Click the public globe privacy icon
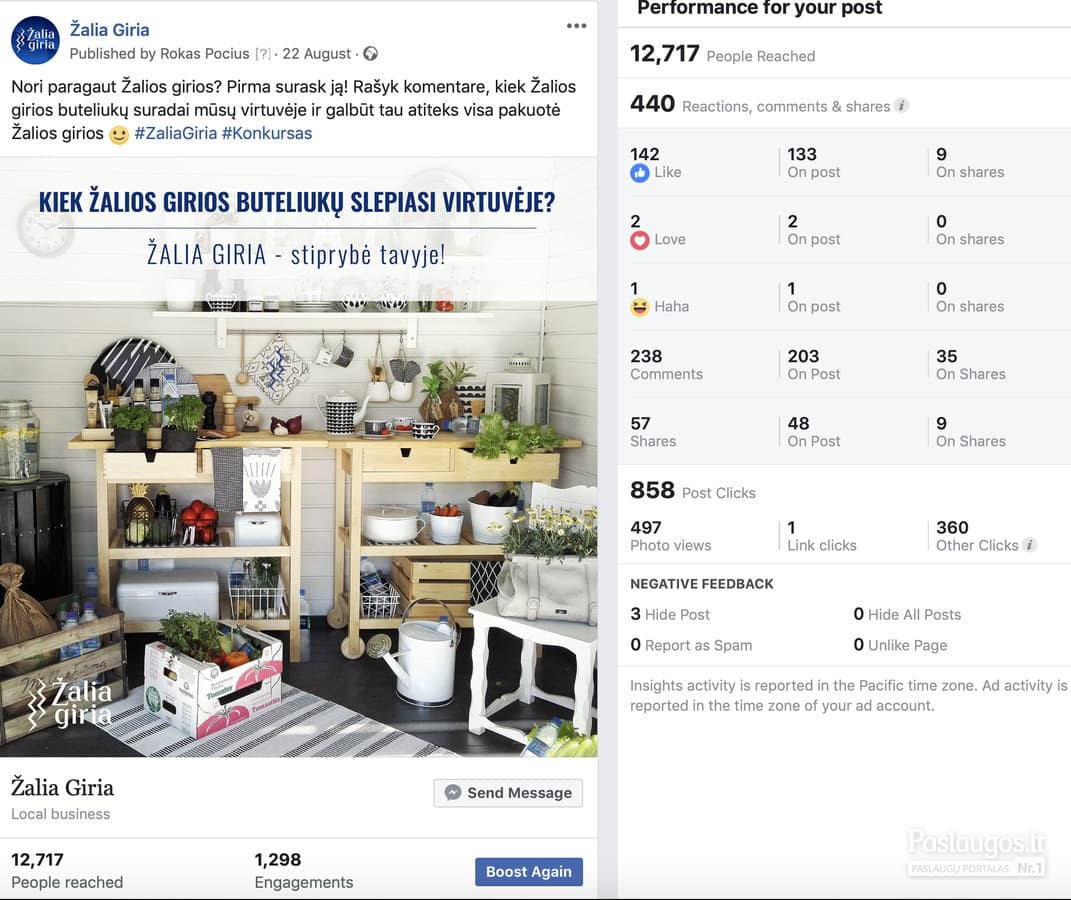Viewport: 1071px width, 900px height. click(370, 53)
